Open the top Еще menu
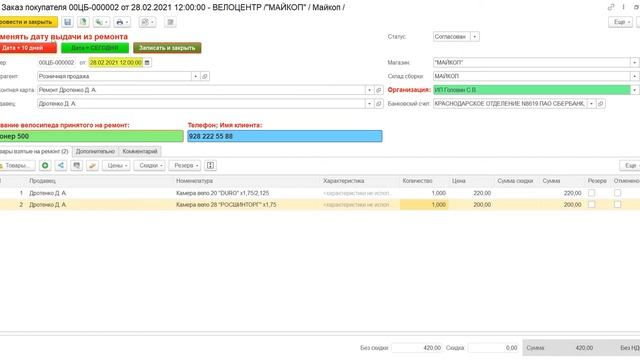The height and width of the screenshot is (360, 640). (620, 22)
